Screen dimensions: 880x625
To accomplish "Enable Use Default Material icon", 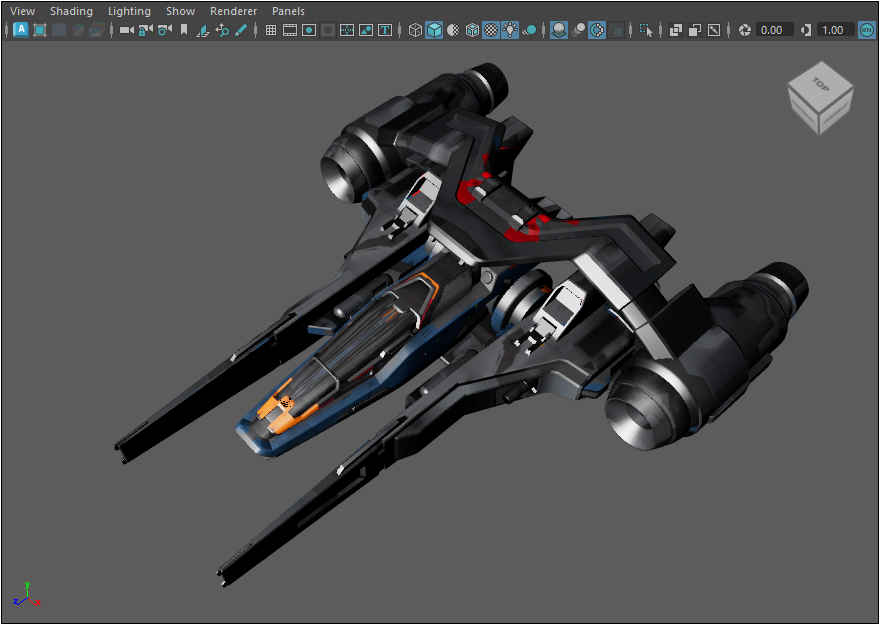I will point(453,30).
